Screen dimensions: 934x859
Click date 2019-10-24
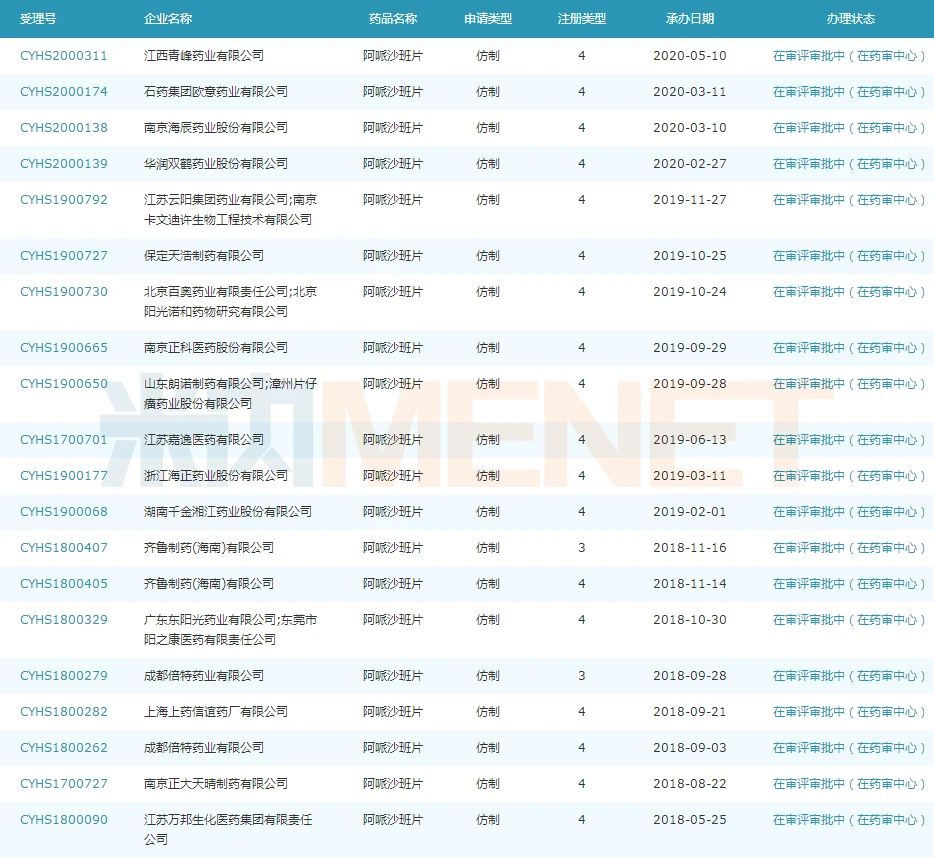coord(690,292)
